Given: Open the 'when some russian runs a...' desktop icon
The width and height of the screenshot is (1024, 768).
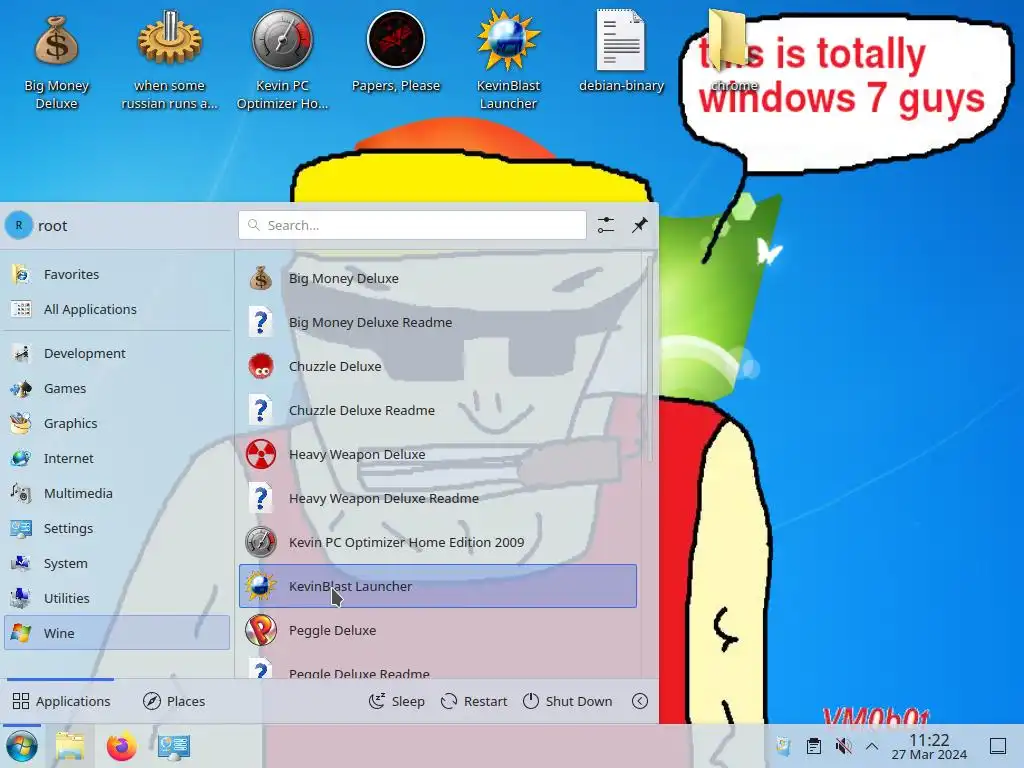Looking at the screenshot, I should 170,60.
